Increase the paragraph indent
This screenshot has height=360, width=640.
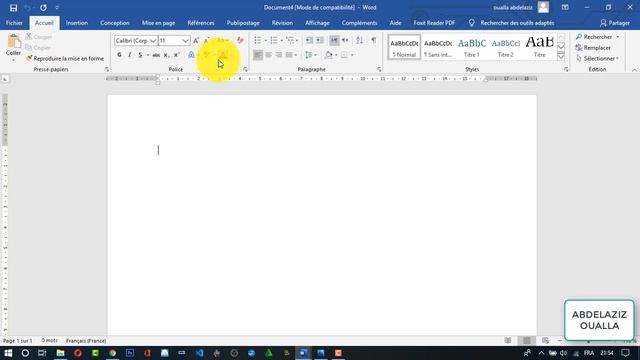(x=320, y=40)
